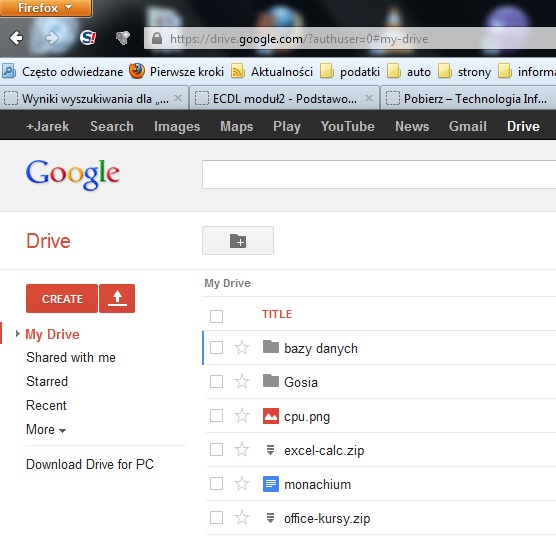The height and width of the screenshot is (537, 556).
Task: Click the cpu.png image file icon
Action: point(271,416)
